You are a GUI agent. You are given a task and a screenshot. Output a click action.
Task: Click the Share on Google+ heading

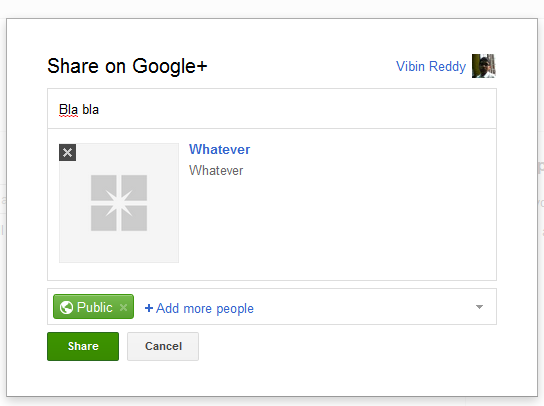click(127, 66)
